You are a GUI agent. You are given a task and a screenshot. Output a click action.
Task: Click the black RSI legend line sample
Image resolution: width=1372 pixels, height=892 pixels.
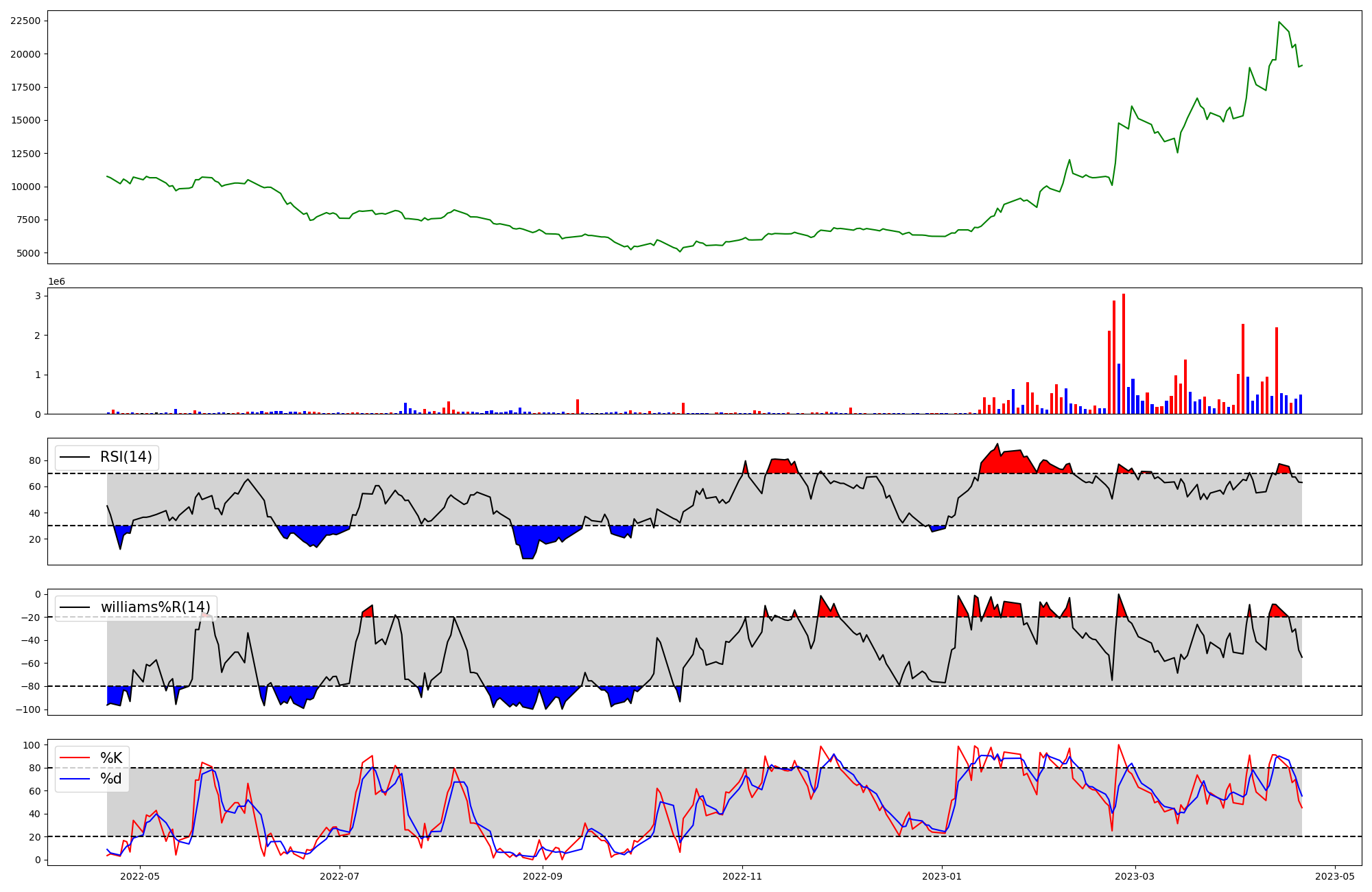click(x=75, y=457)
